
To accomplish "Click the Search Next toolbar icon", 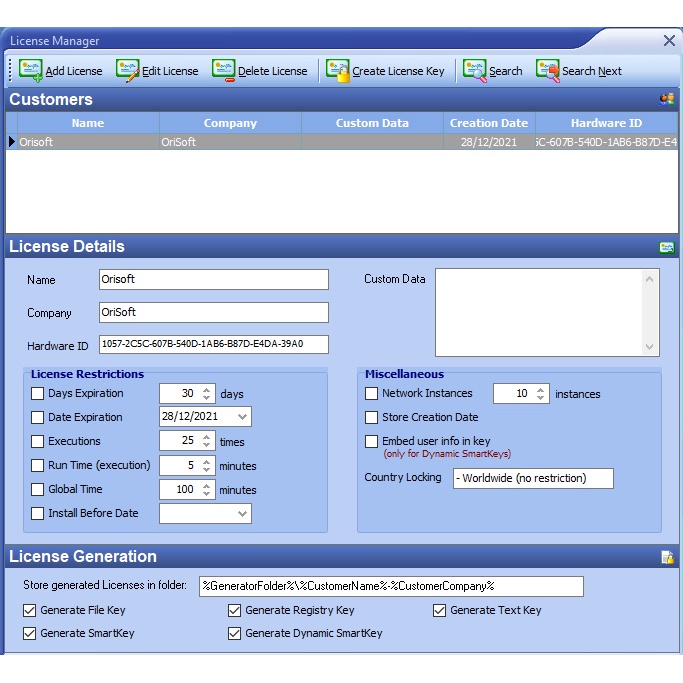I will [x=547, y=70].
